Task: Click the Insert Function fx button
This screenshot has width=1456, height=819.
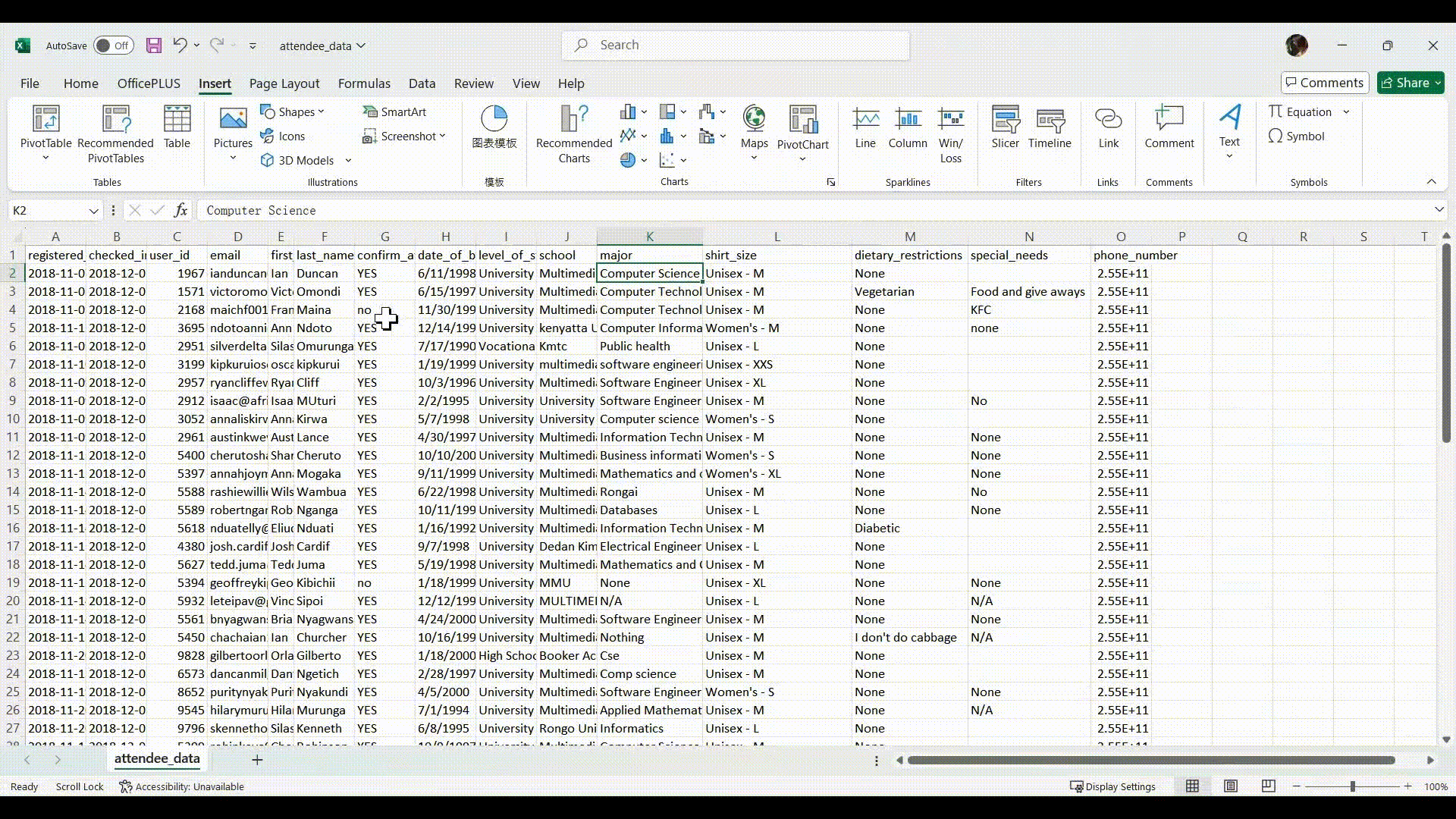Action: (x=180, y=210)
